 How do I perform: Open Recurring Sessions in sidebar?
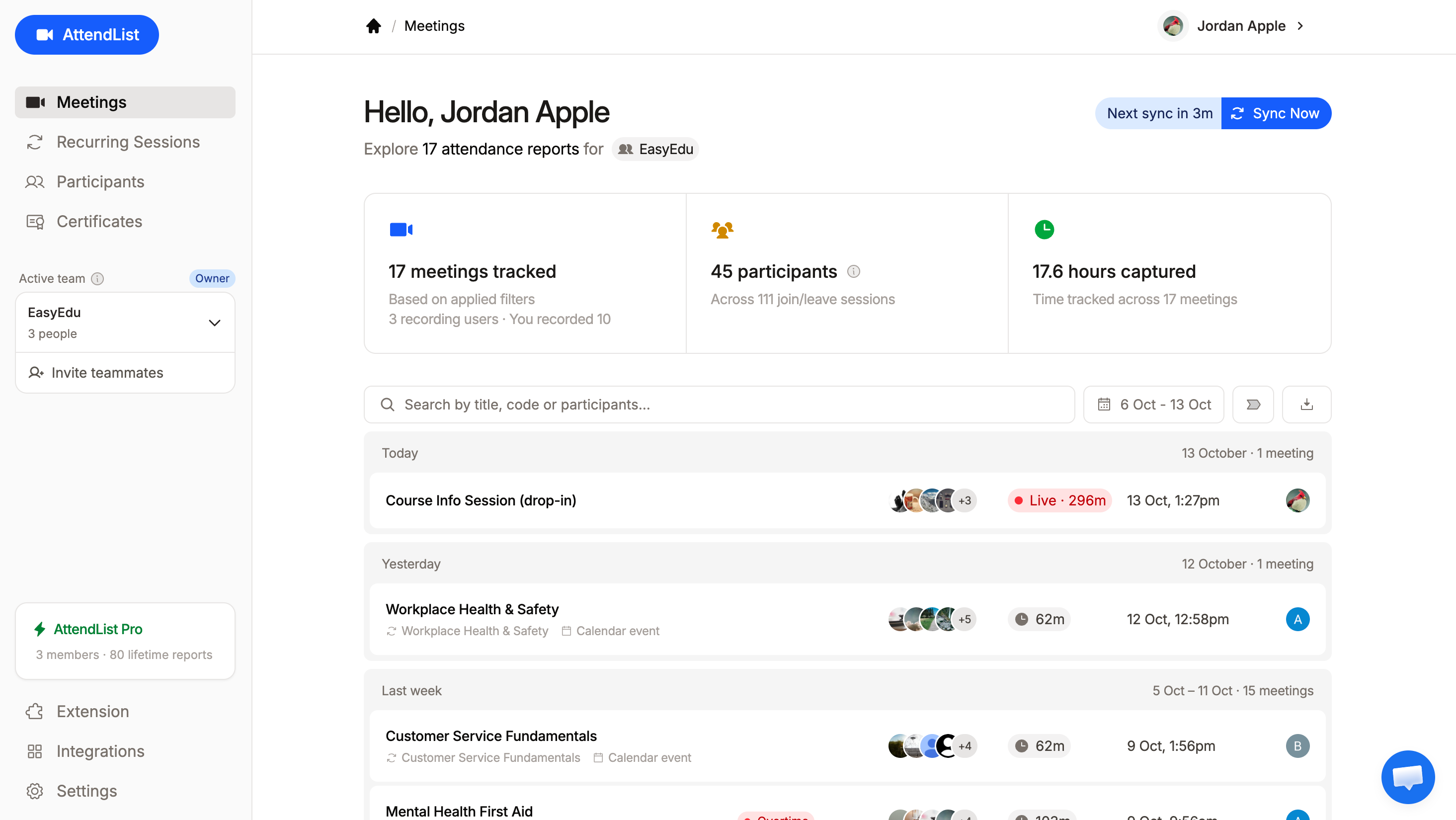[x=125, y=142]
